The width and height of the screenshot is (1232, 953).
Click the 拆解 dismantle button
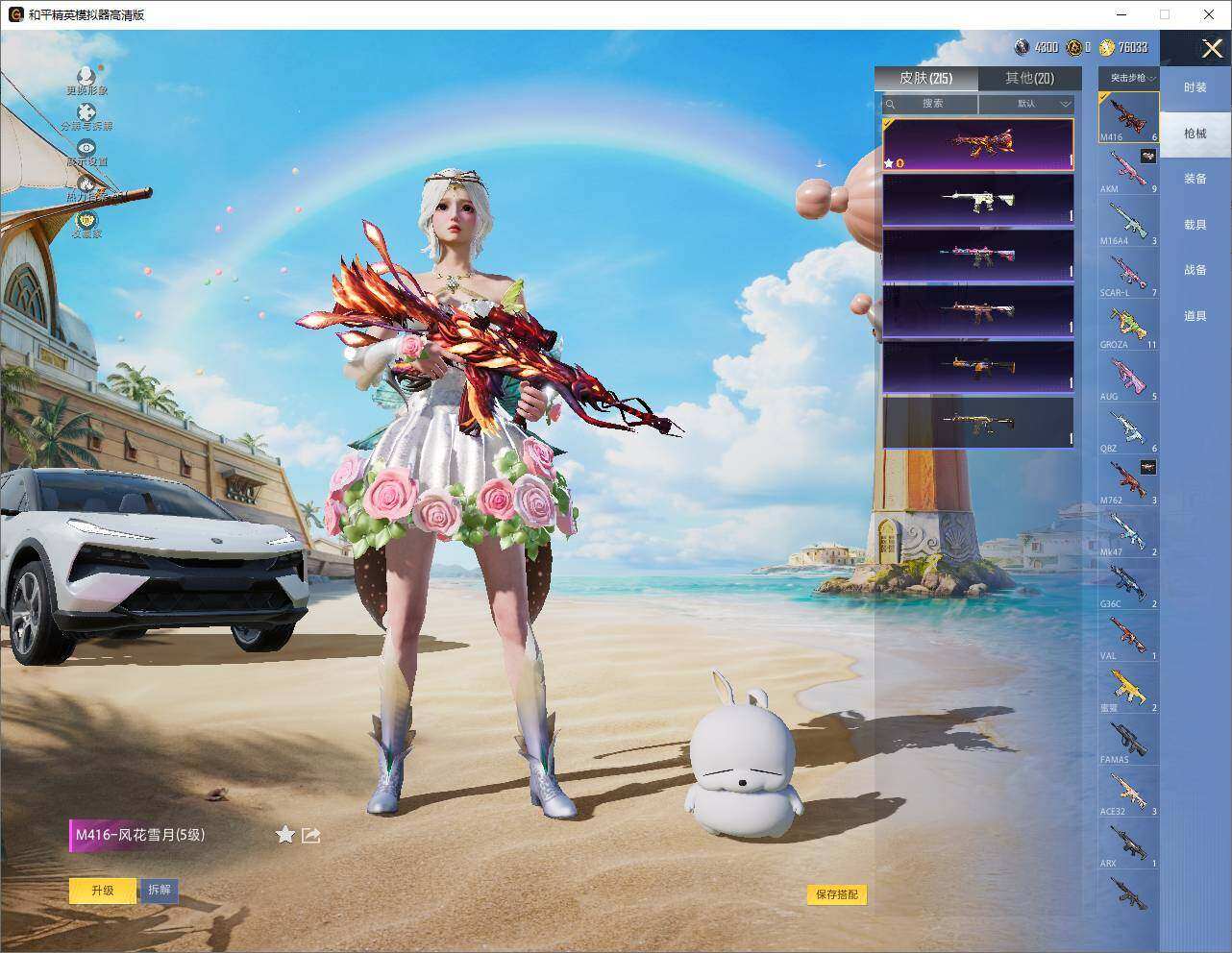coord(160,891)
